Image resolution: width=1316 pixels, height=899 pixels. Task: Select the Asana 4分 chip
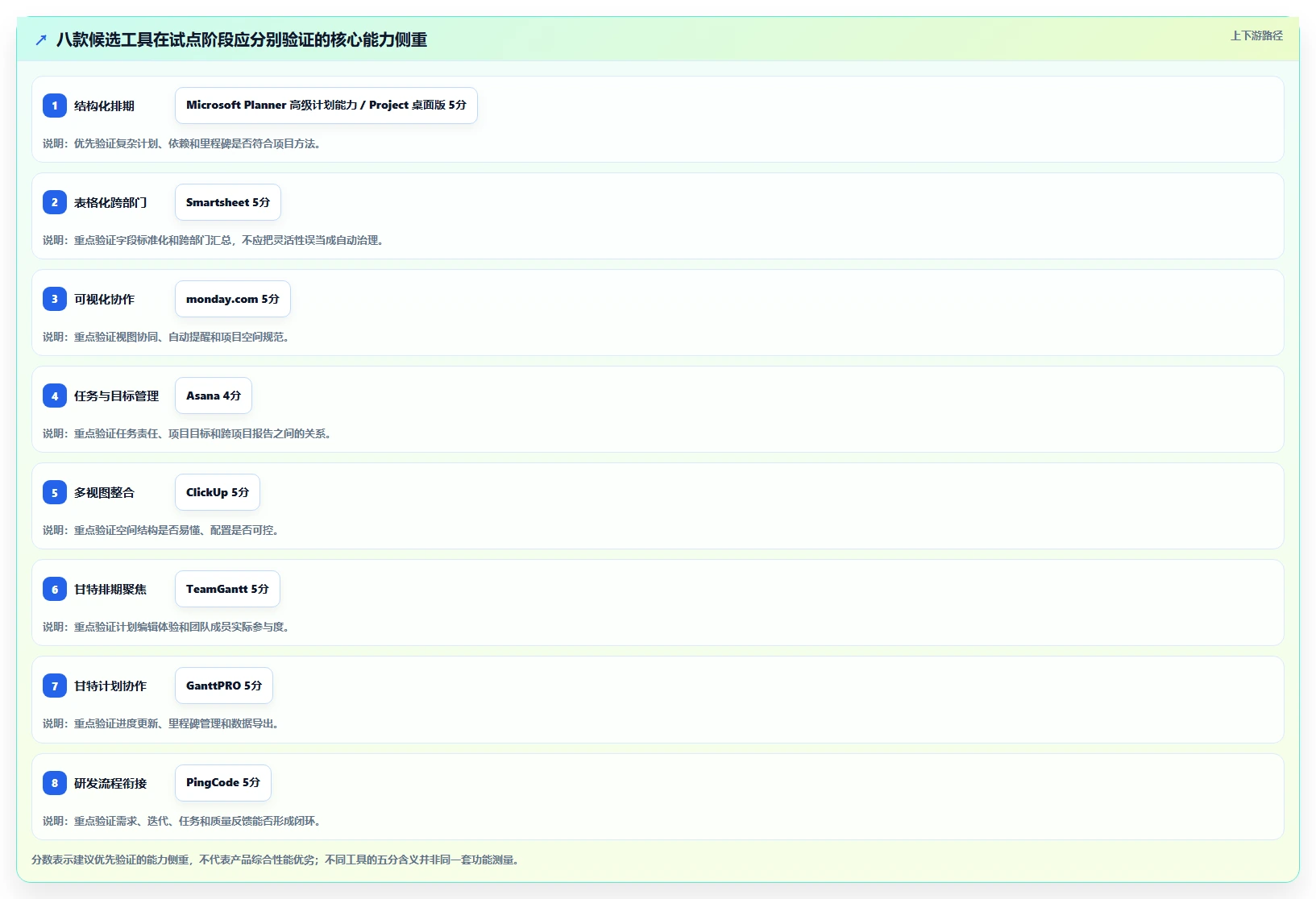pos(214,396)
